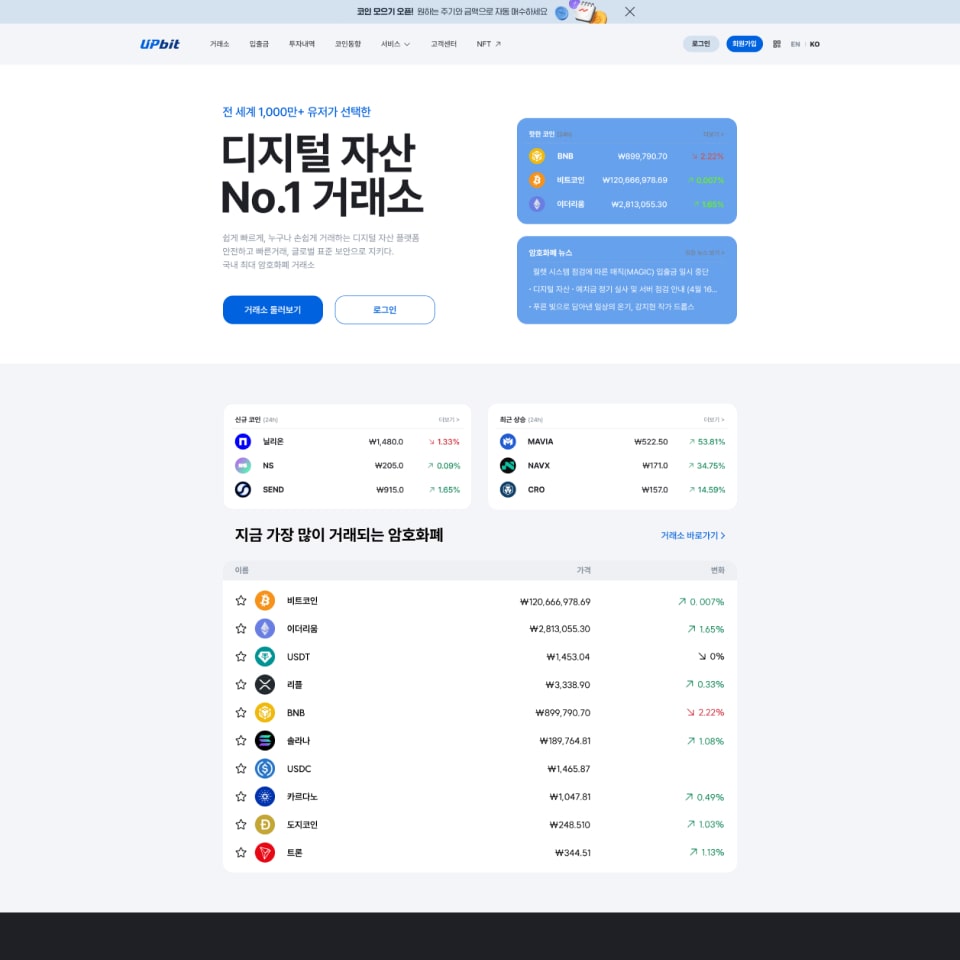Open the NFT external link menu
The image size is (960, 960).
coord(489,44)
